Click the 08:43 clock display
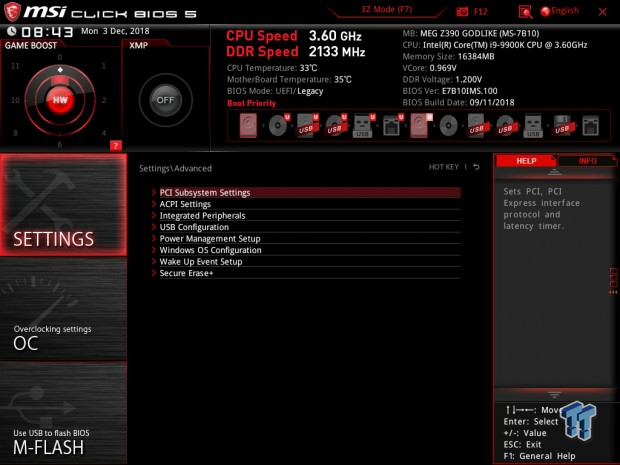620x465 pixels. point(47,32)
